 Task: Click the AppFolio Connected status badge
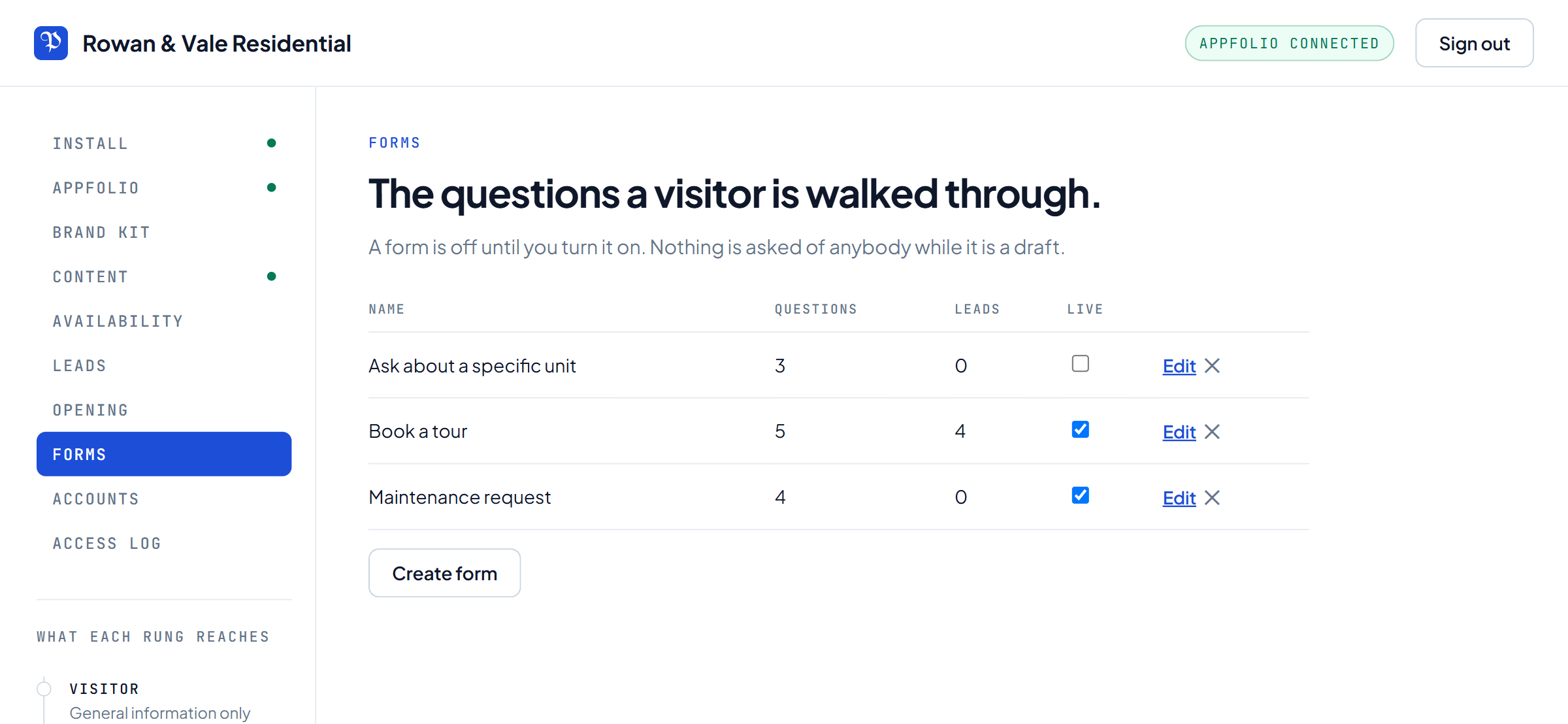click(x=1289, y=43)
